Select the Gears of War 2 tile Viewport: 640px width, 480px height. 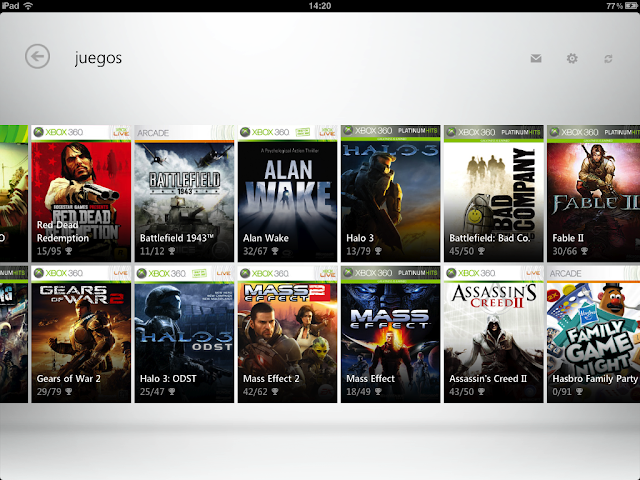81,335
